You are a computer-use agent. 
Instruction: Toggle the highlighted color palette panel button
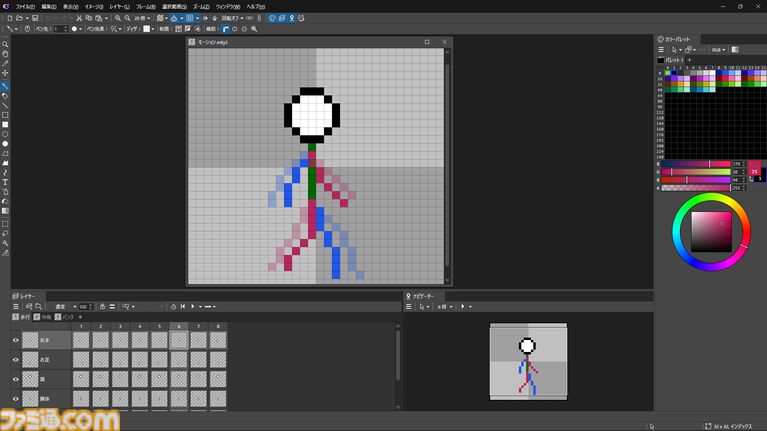(272, 18)
